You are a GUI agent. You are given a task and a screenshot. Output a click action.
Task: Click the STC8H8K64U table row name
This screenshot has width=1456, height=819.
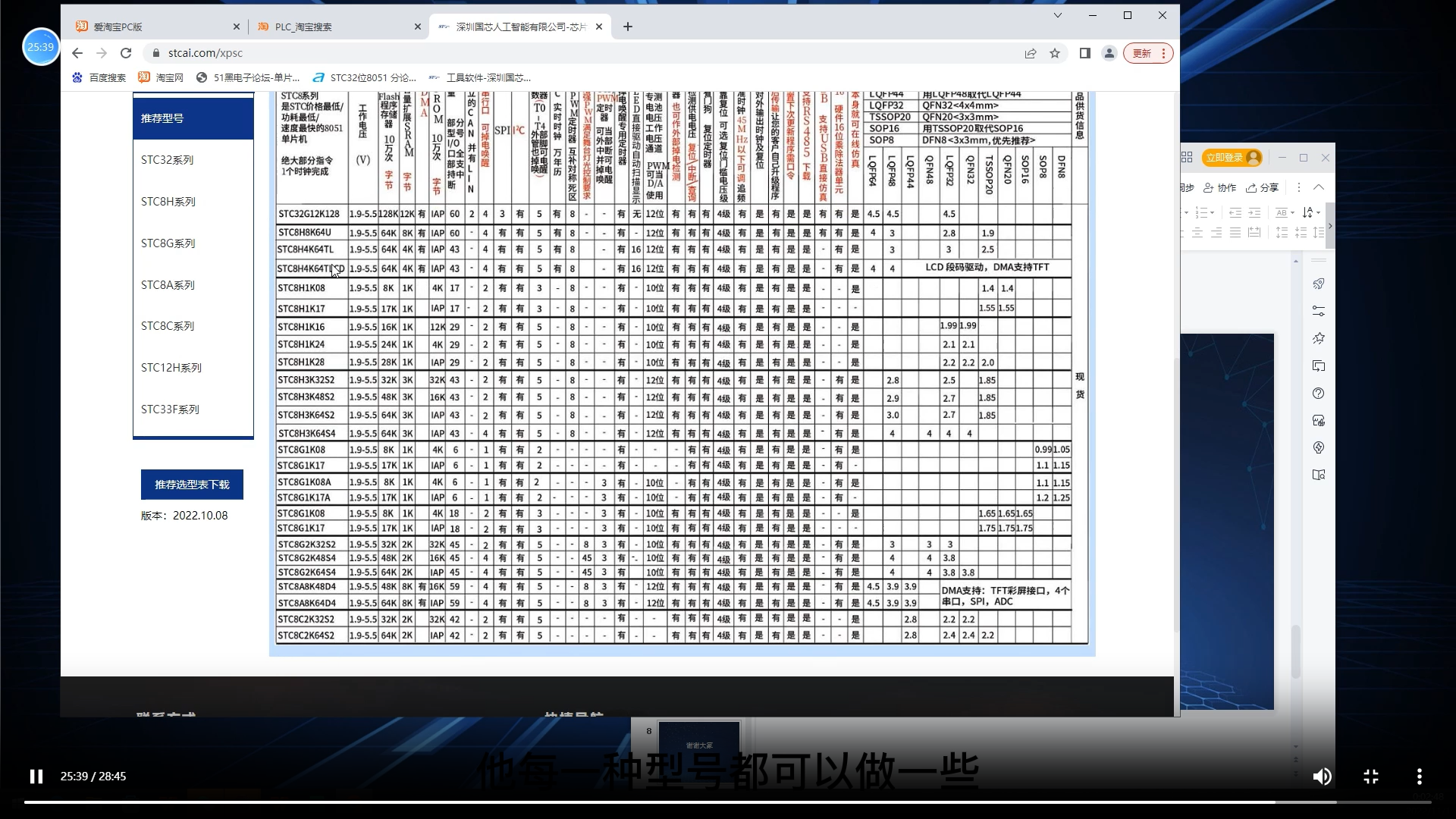pyautogui.click(x=304, y=233)
